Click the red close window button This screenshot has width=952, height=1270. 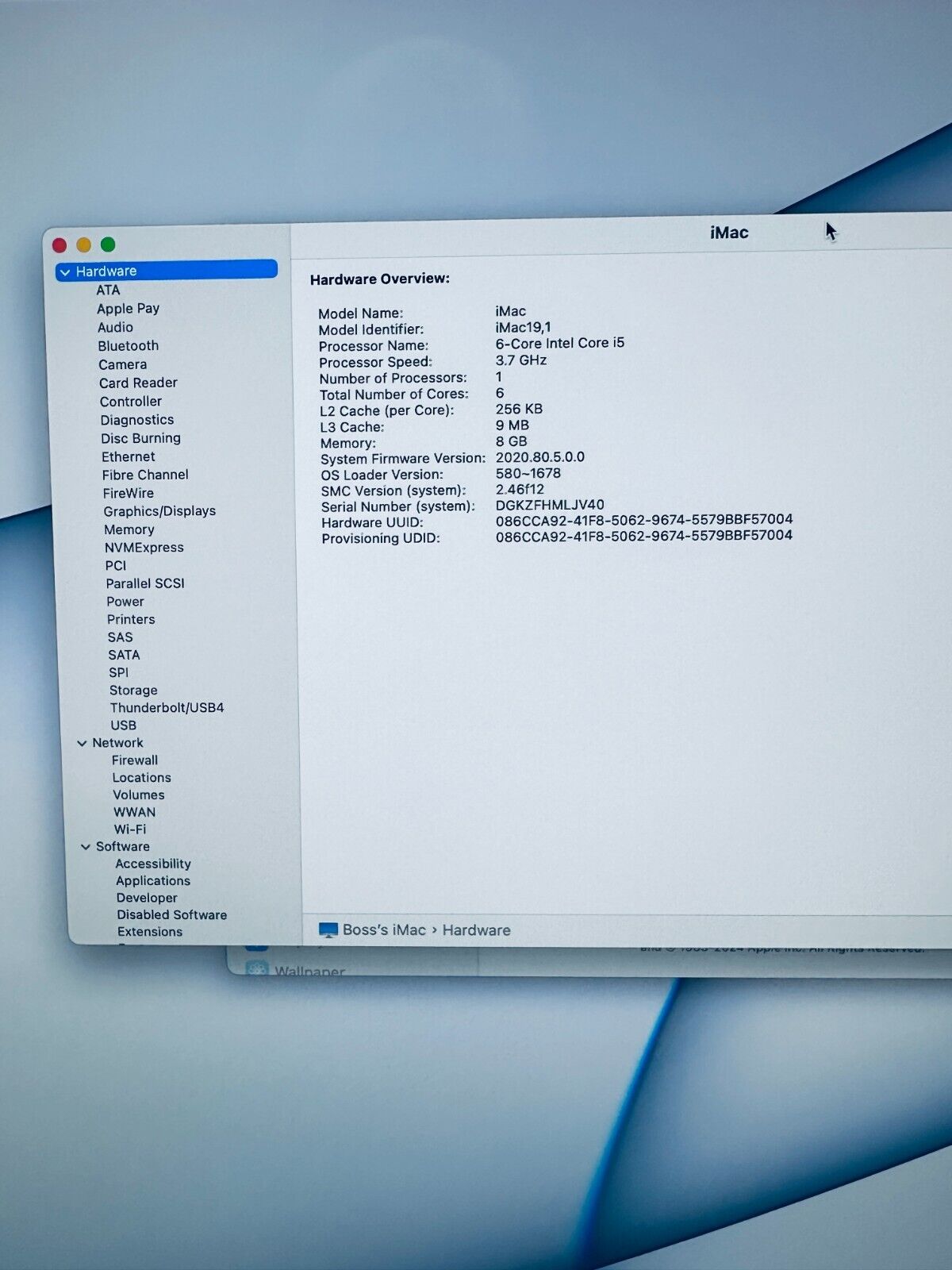[59, 244]
